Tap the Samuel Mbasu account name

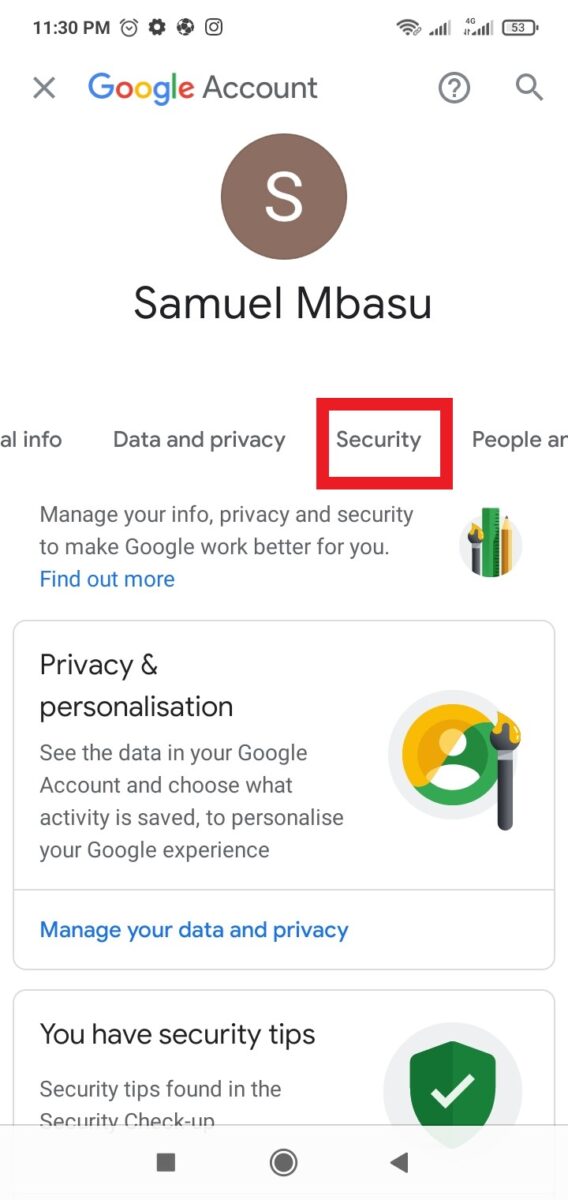click(x=283, y=303)
